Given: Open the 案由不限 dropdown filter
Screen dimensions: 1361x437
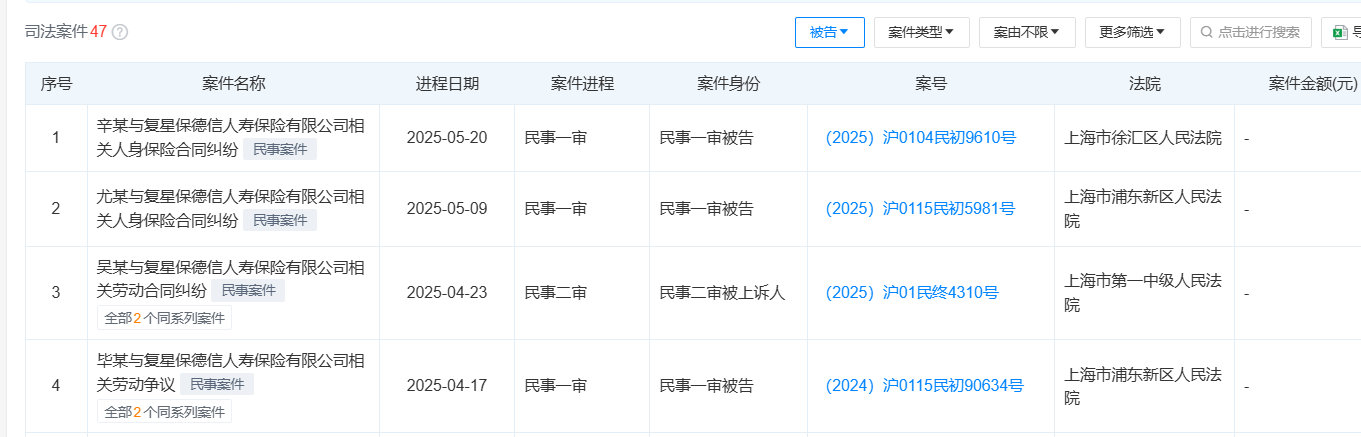Looking at the screenshot, I should click(1027, 32).
